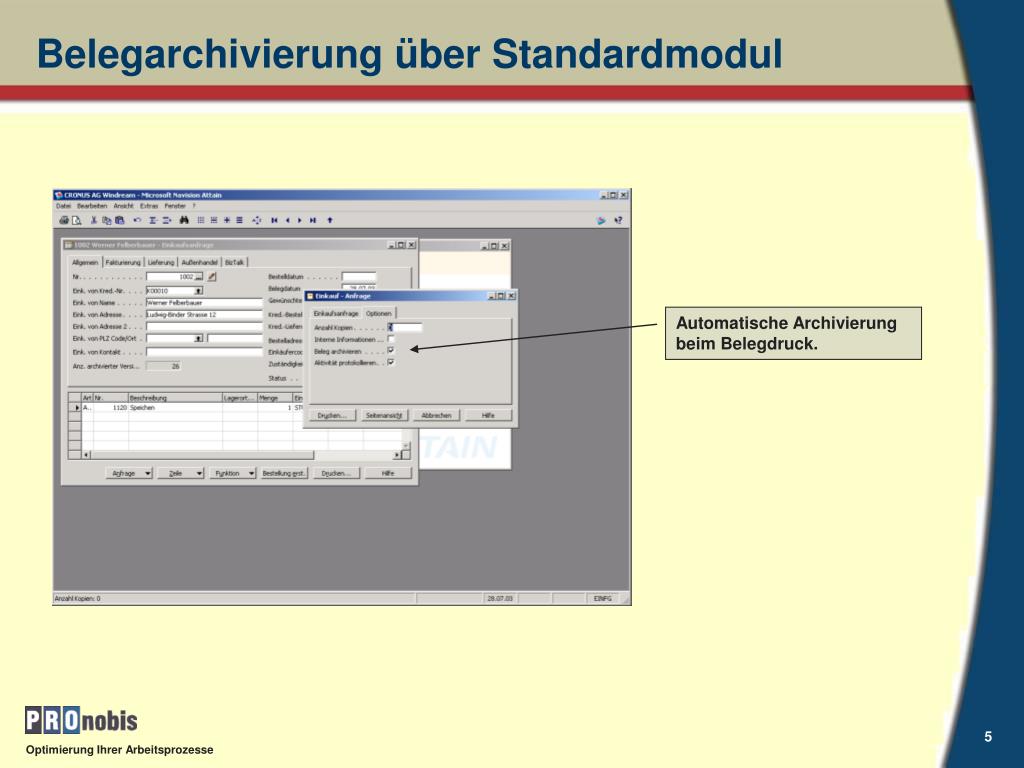Go to previous record toolbar arrow
Screen dimensions: 1024x768
[287, 221]
